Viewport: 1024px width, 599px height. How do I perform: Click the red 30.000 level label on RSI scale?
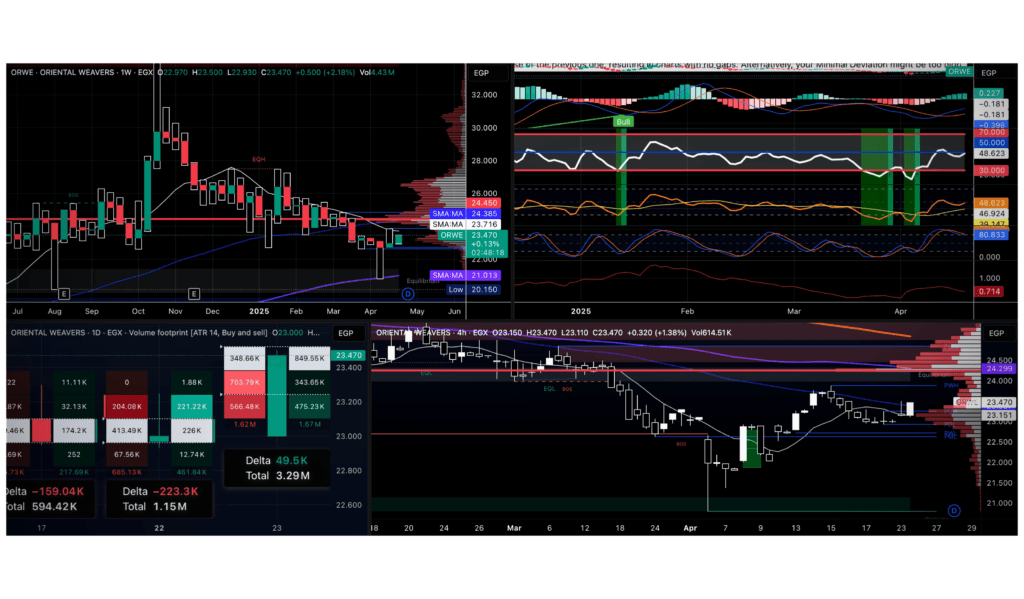point(987,170)
